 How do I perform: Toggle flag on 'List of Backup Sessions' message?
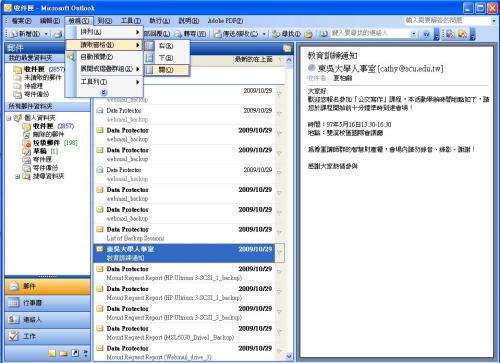click(280, 232)
